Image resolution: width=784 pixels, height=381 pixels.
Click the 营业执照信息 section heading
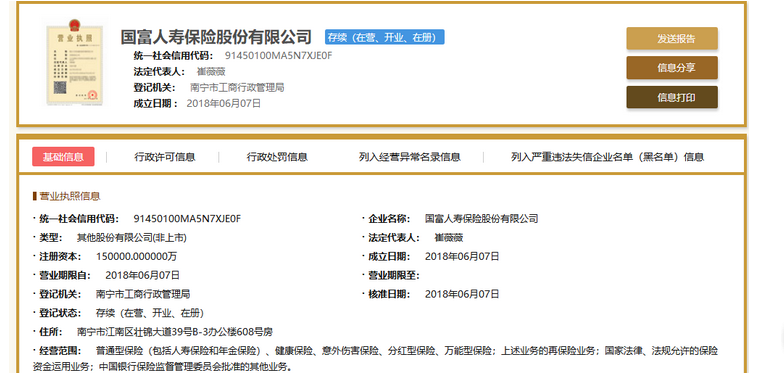[x=69, y=196]
